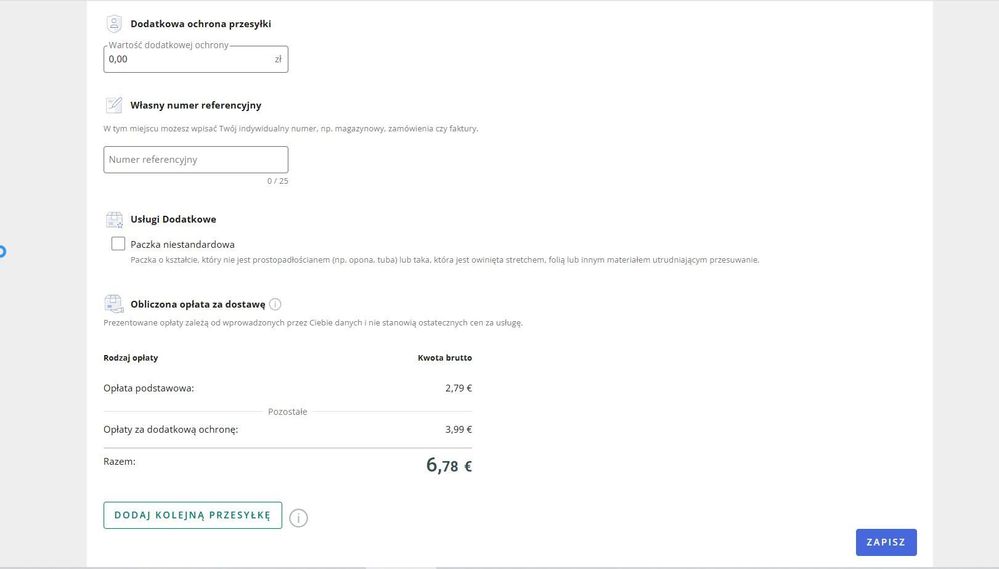This screenshot has width=999, height=569.
Task: Click the zł currency suffix in the value field
Action: coord(278,60)
